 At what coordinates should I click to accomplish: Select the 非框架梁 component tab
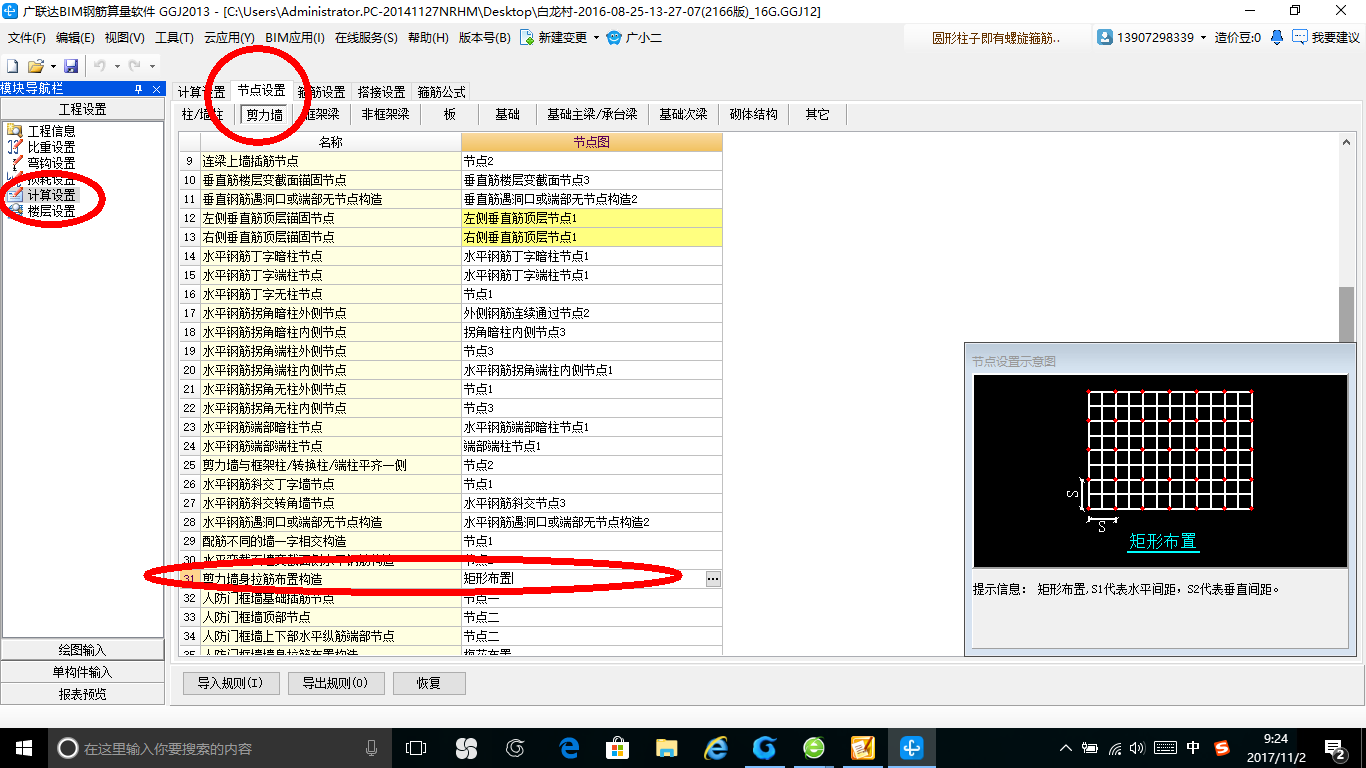pyautogui.click(x=385, y=114)
